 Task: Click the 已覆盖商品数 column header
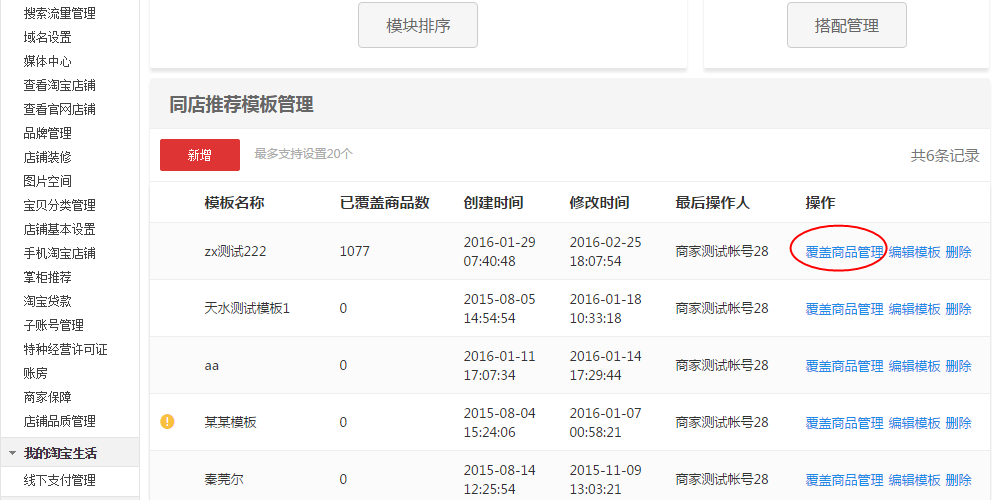385,203
